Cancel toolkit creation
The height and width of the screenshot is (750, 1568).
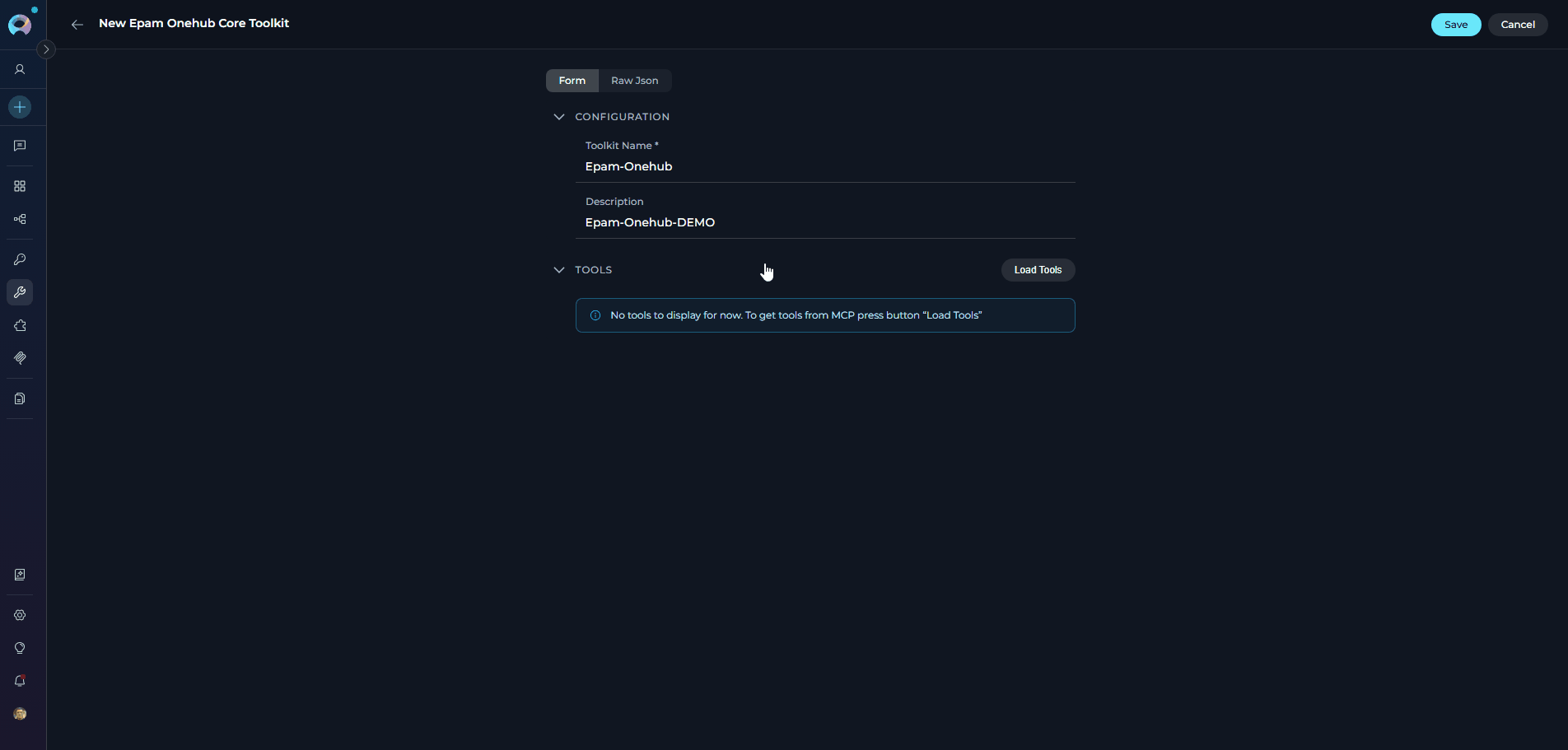pos(1518,25)
